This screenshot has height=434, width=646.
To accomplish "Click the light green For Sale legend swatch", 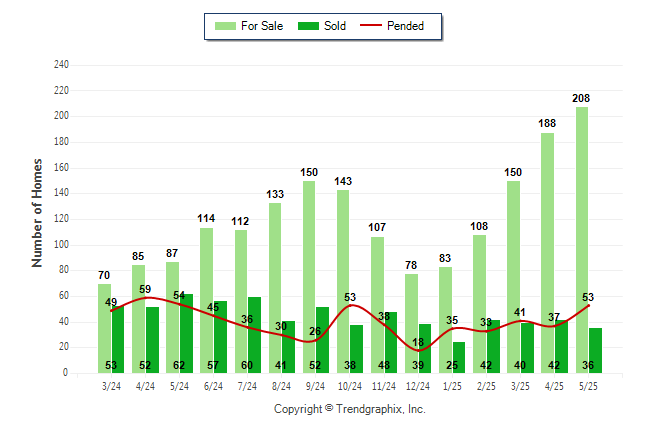I will [225, 26].
